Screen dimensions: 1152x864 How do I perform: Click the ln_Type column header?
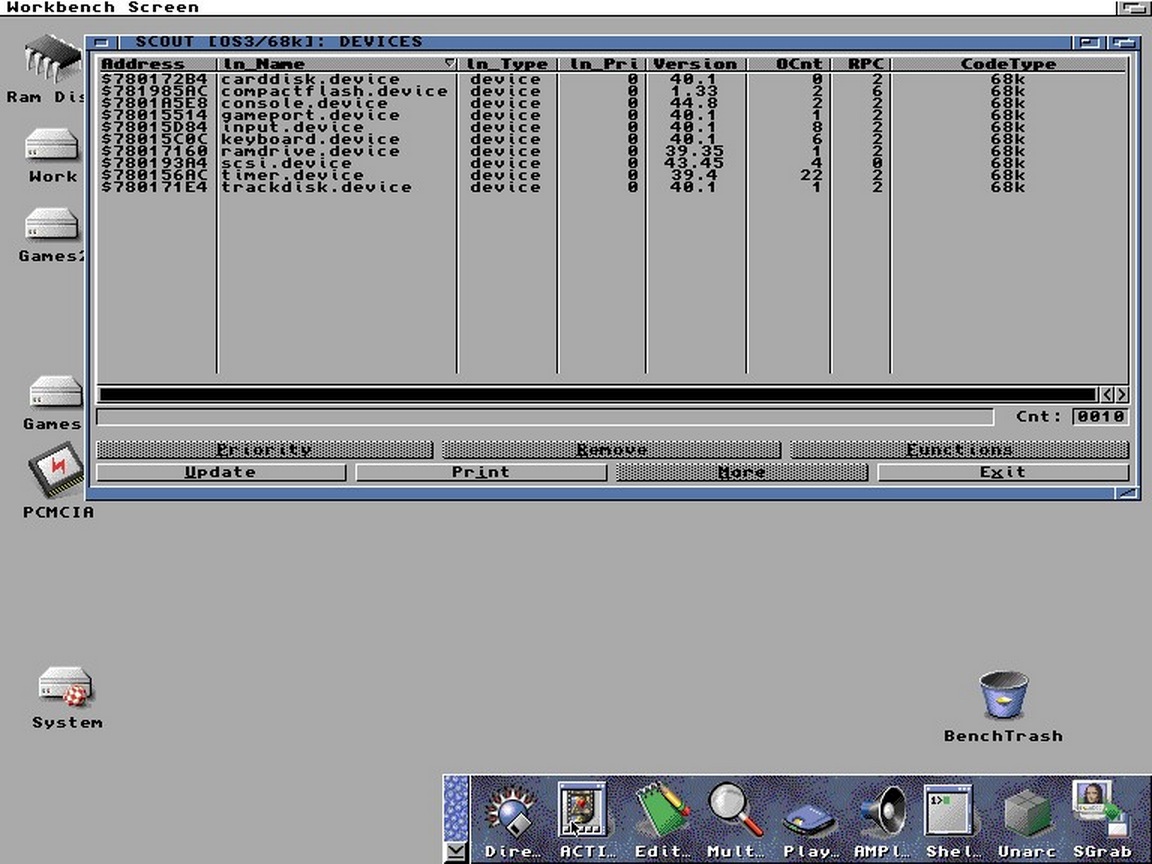(x=507, y=64)
